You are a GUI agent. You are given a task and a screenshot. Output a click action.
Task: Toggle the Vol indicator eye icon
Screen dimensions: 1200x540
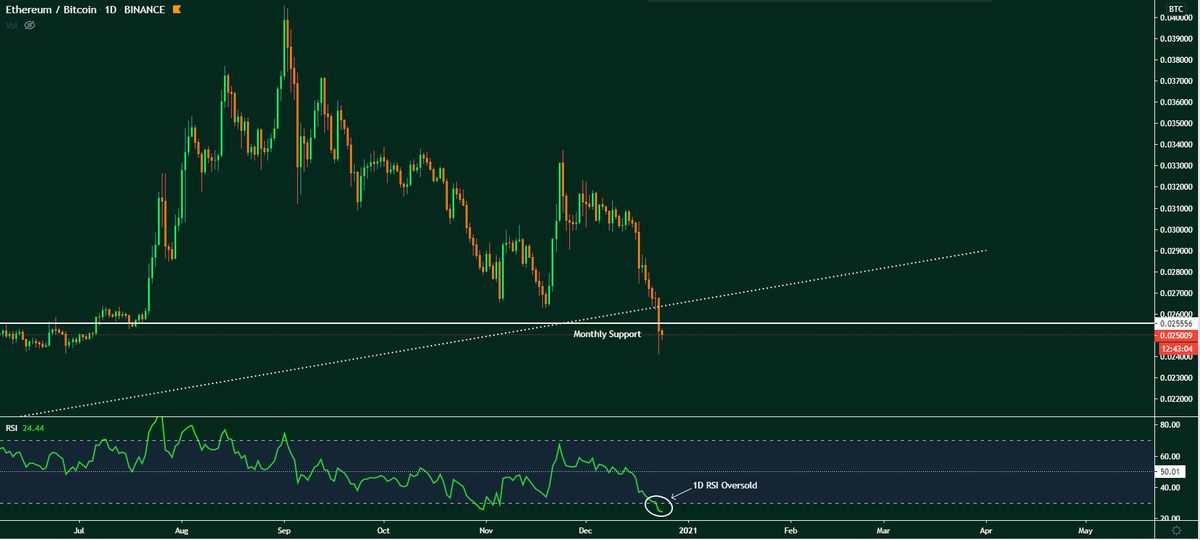pos(29,24)
